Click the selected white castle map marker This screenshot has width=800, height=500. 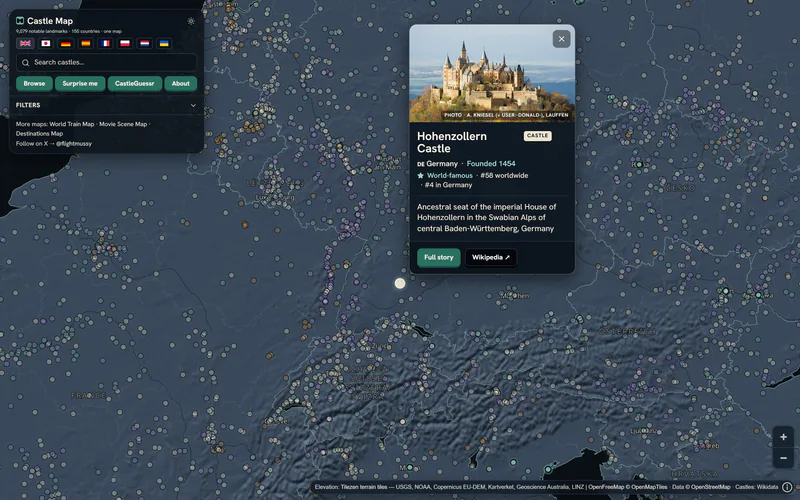400,283
